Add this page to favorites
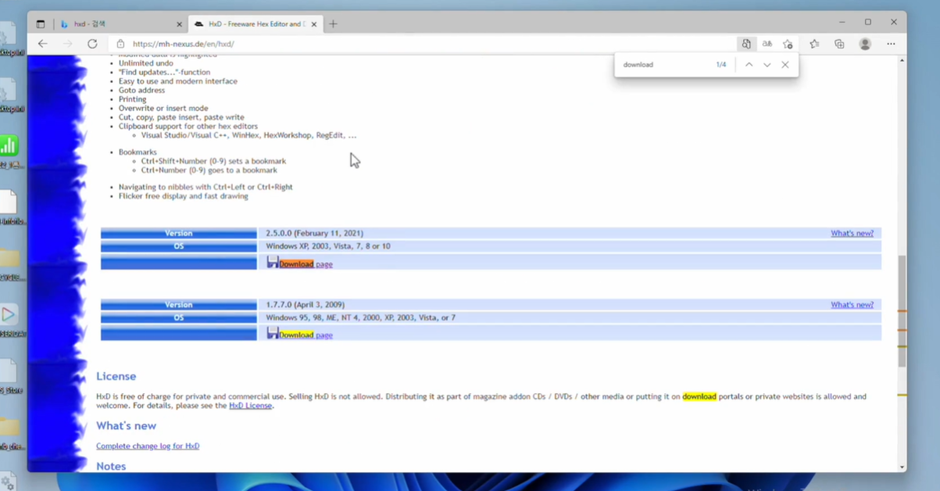Viewport: 940px width, 491px height. click(x=788, y=44)
